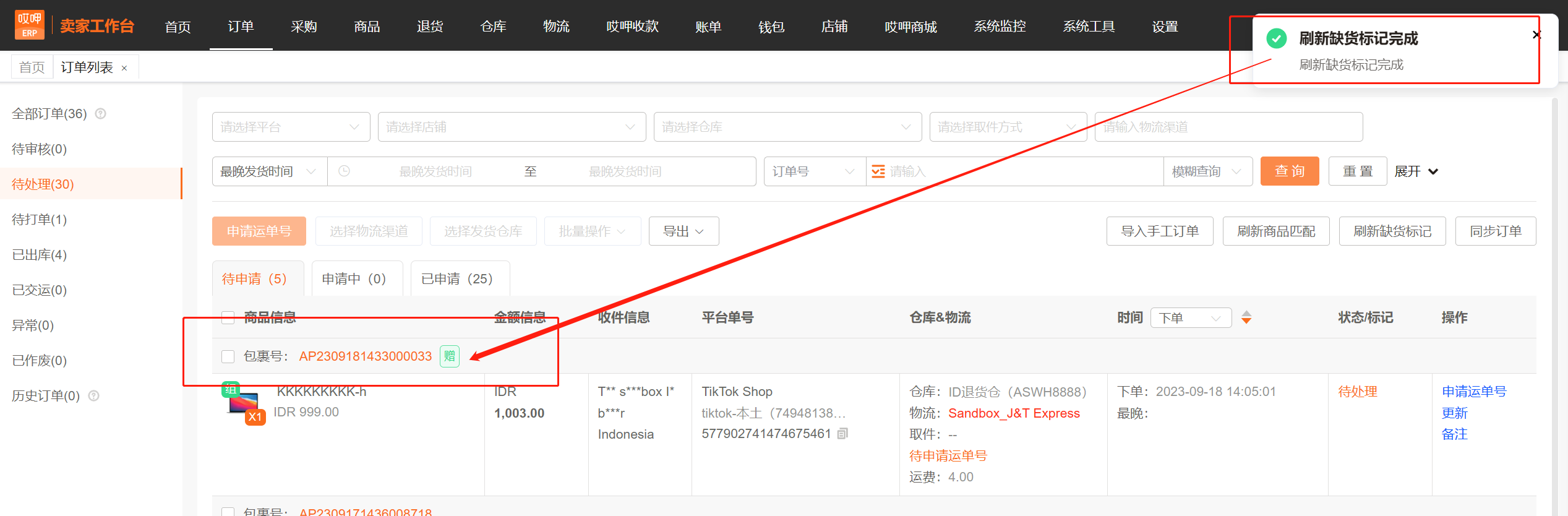The width and height of the screenshot is (1568, 516).
Task: Switch to the 已申请 (25) tab
Action: 460,278
